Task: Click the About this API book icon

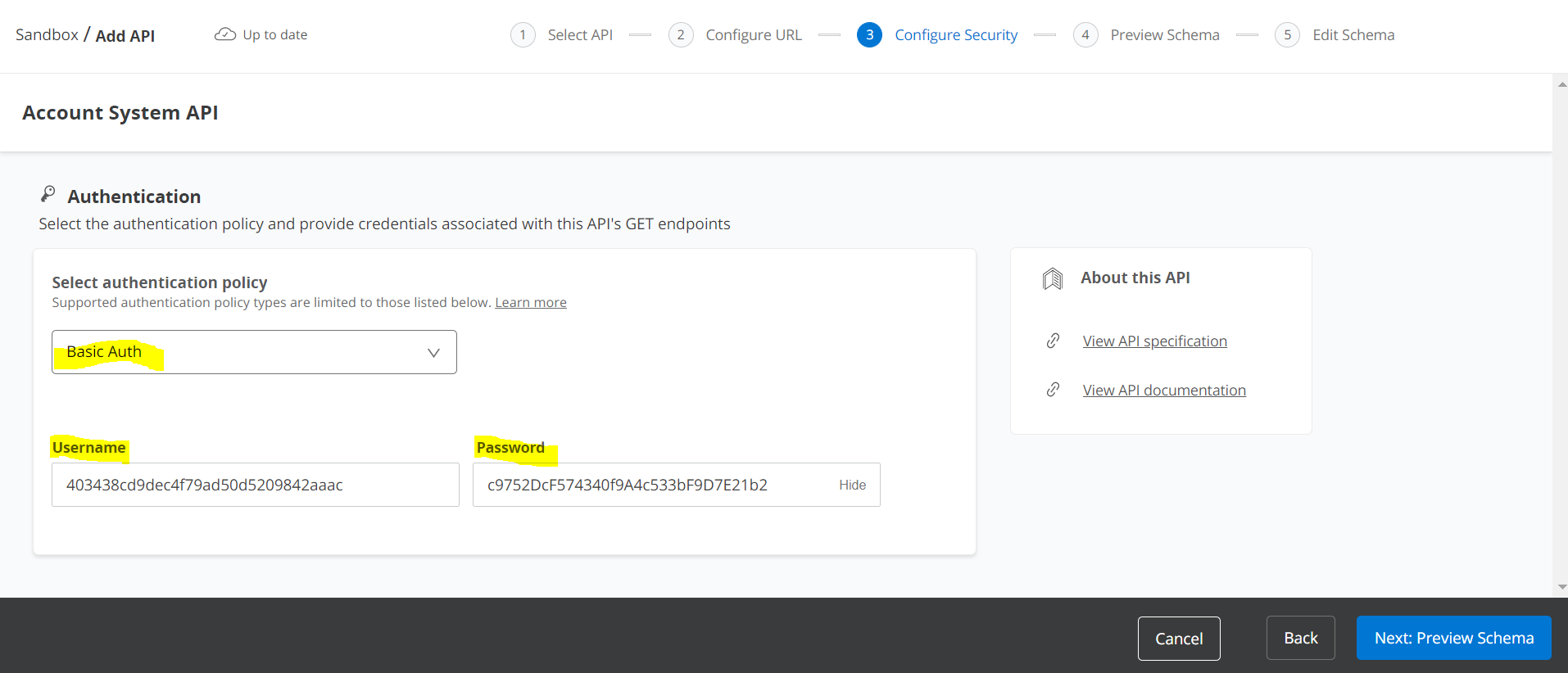Action: click(1053, 279)
